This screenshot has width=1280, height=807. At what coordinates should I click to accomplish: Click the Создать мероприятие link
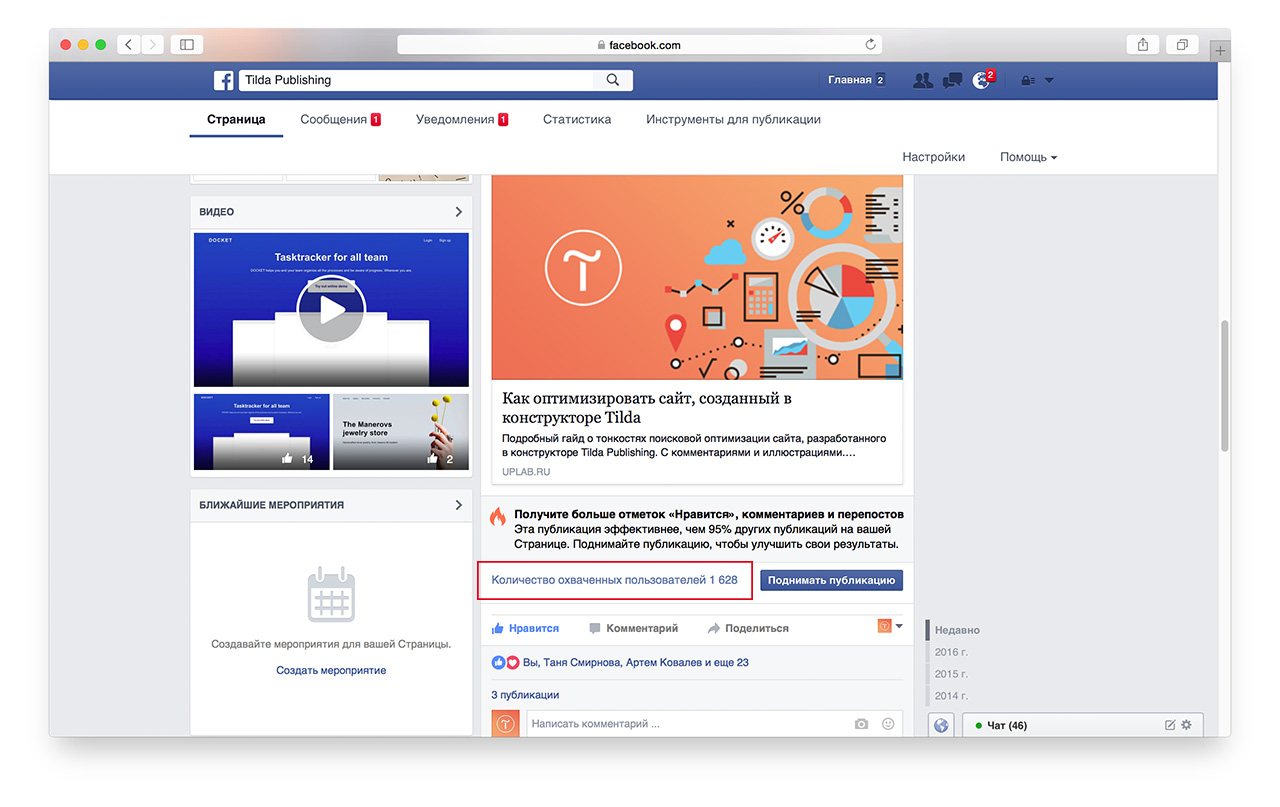pos(331,670)
